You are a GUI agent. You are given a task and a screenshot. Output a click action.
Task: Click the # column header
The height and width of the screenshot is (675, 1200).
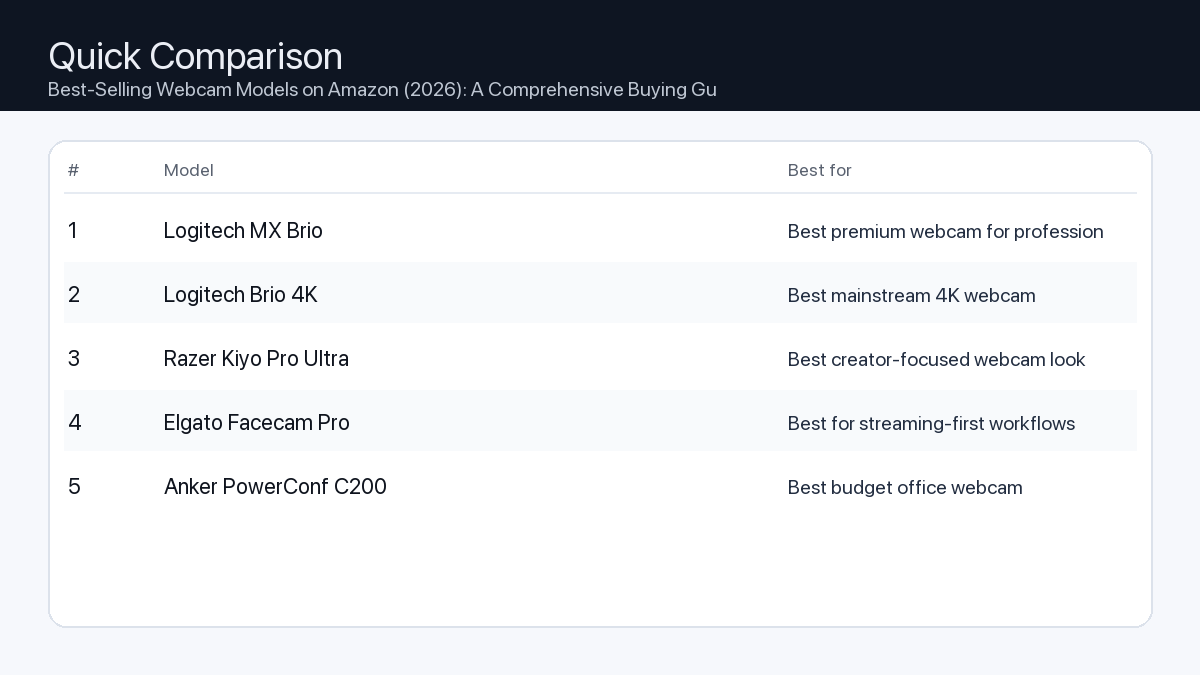(73, 170)
